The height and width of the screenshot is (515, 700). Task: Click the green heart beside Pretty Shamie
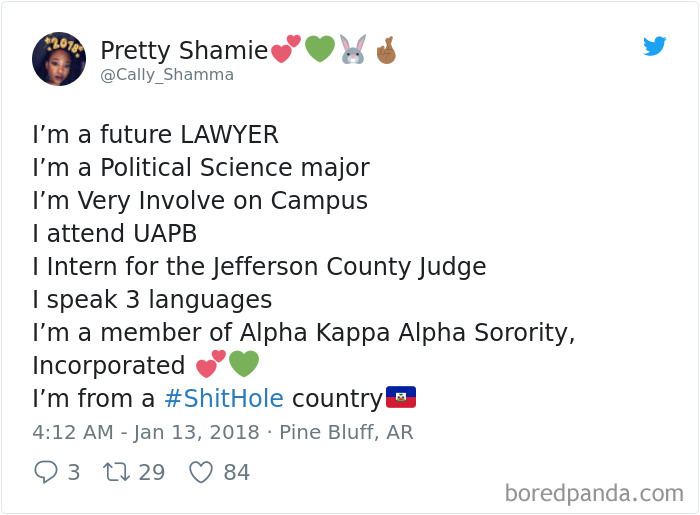(x=319, y=49)
